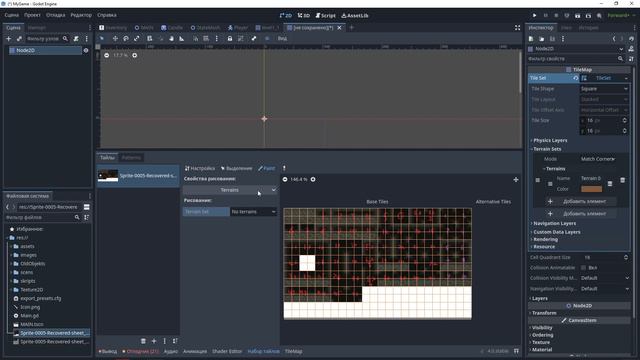Switch to the Paint tileset mode
Viewport: 640px width, 360px height.
267,168
